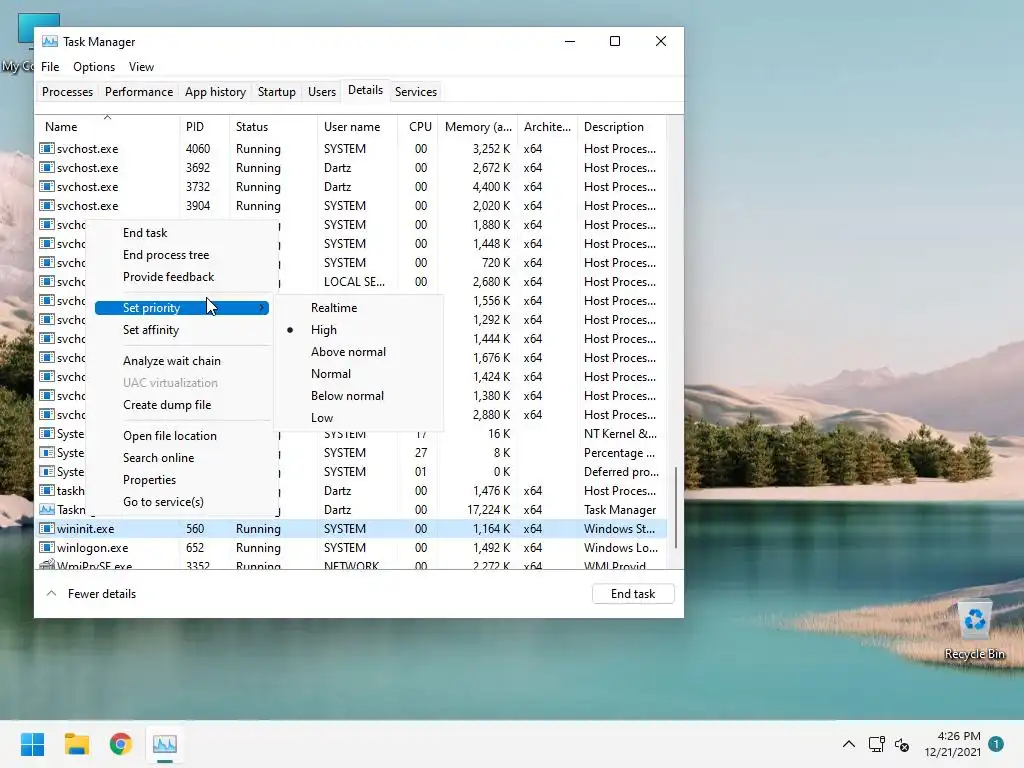Set priority to Low

pos(322,417)
